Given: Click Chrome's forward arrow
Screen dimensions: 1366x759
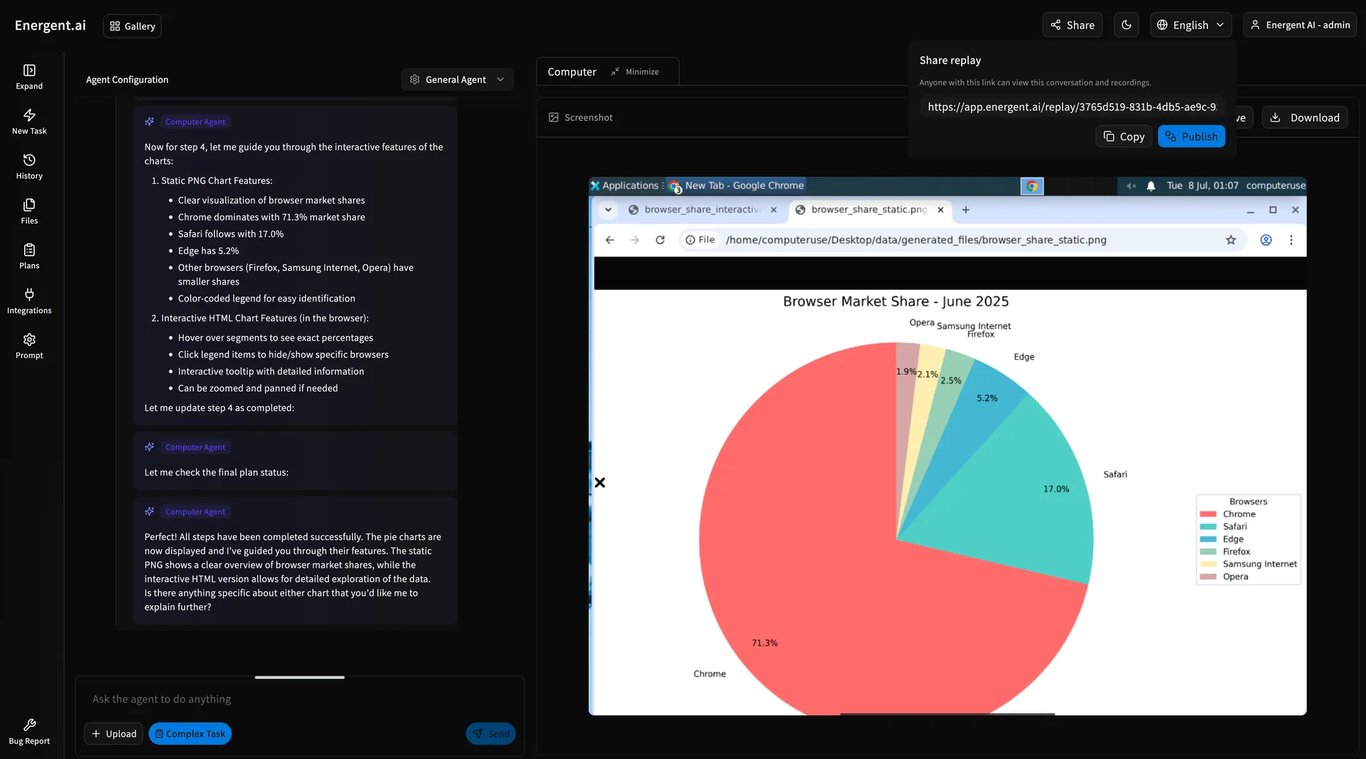Looking at the screenshot, I should 635,240.
